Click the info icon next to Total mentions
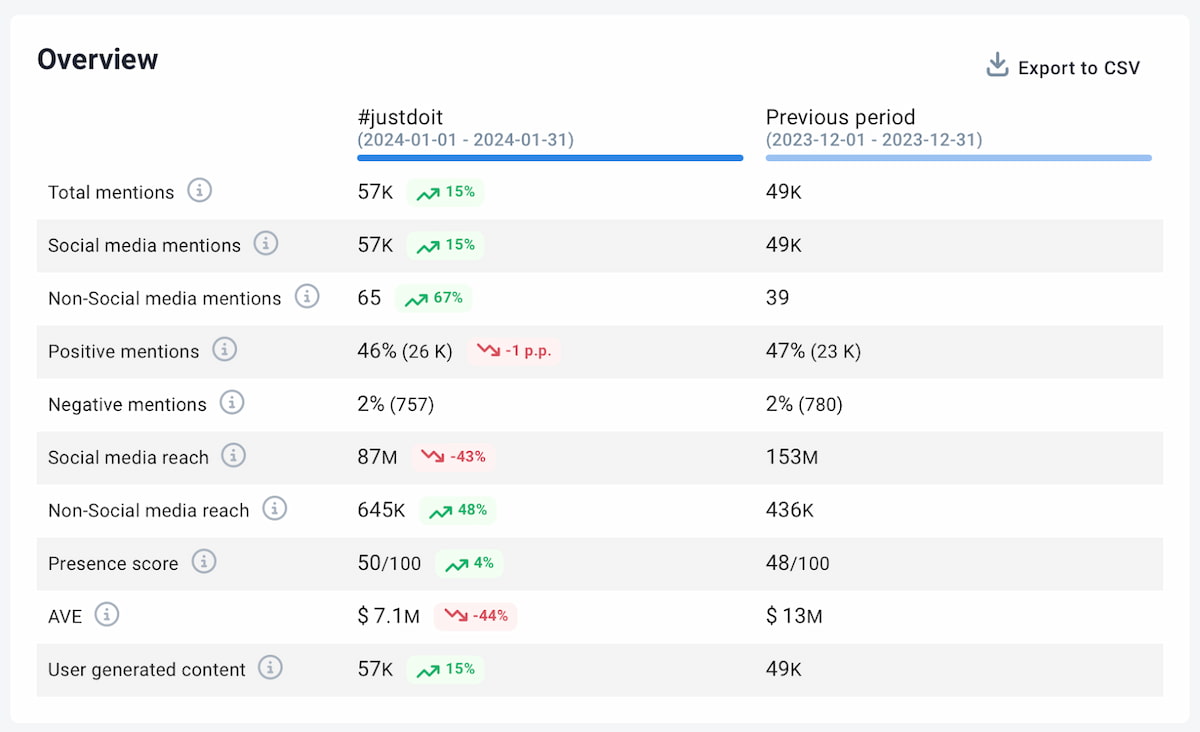This screenshot has width=1200, height=732. pos(198,192)
